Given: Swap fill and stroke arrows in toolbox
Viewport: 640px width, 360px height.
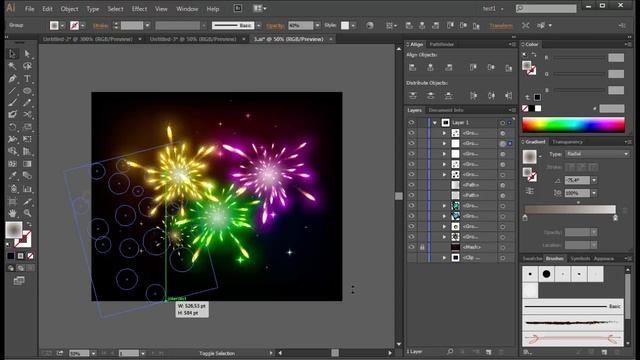Looking at the screenshot, I should 29,224.
